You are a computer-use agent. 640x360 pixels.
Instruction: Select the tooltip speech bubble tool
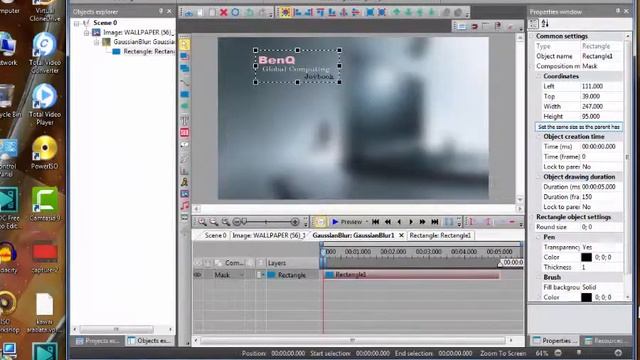click(x=184, y=145)
